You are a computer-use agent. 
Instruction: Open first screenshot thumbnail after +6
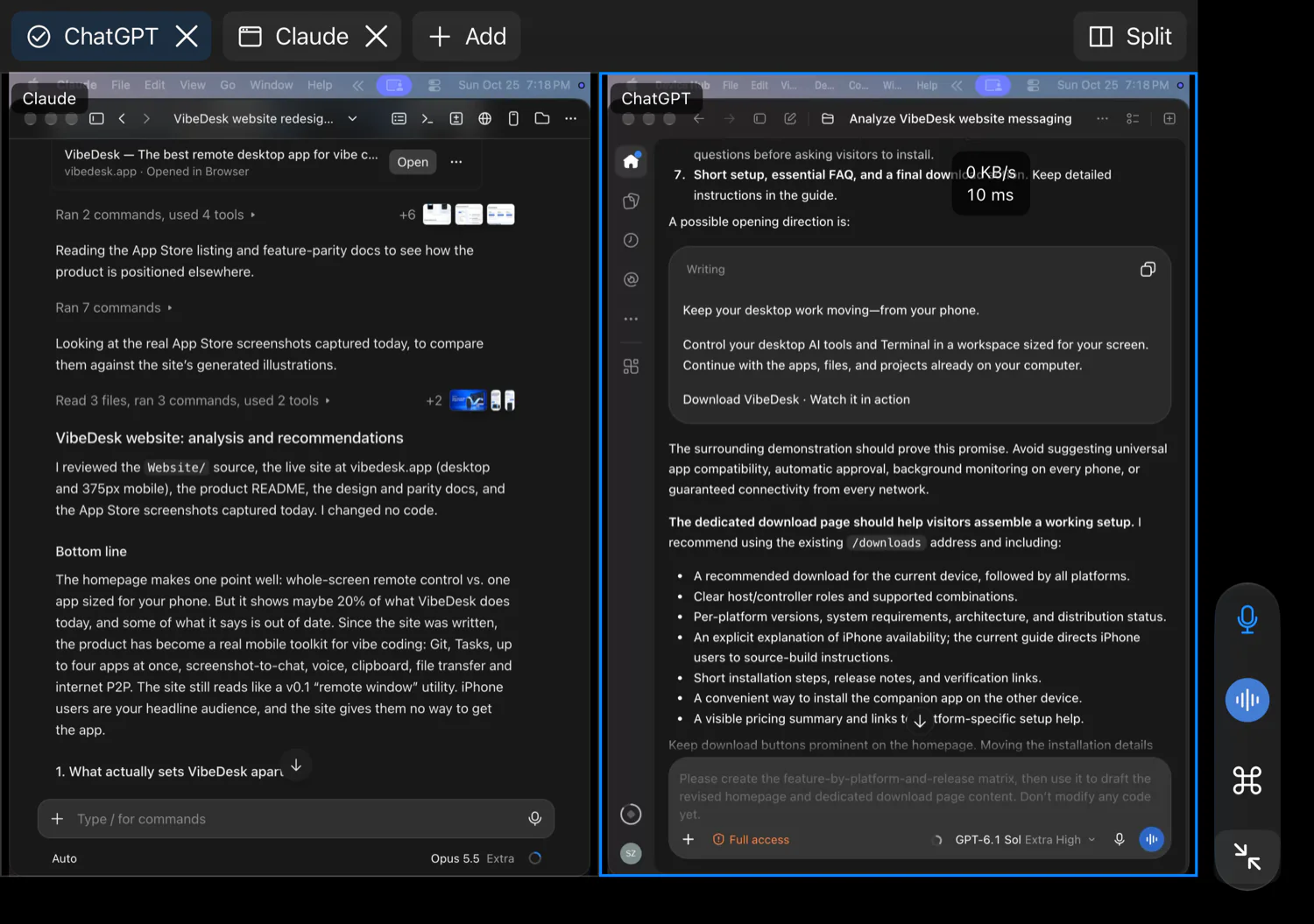coord(436,215)
